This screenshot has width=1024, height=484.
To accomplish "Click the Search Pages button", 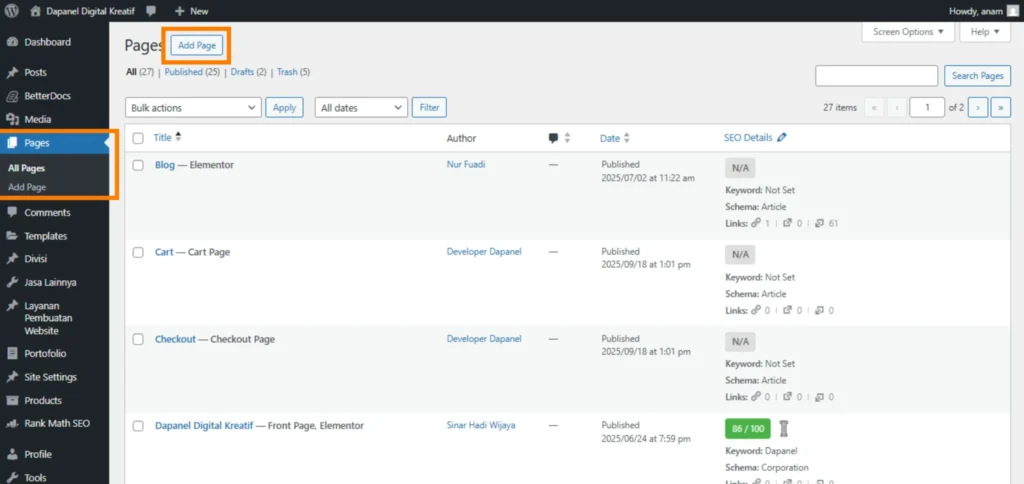I will coord(977,76).
